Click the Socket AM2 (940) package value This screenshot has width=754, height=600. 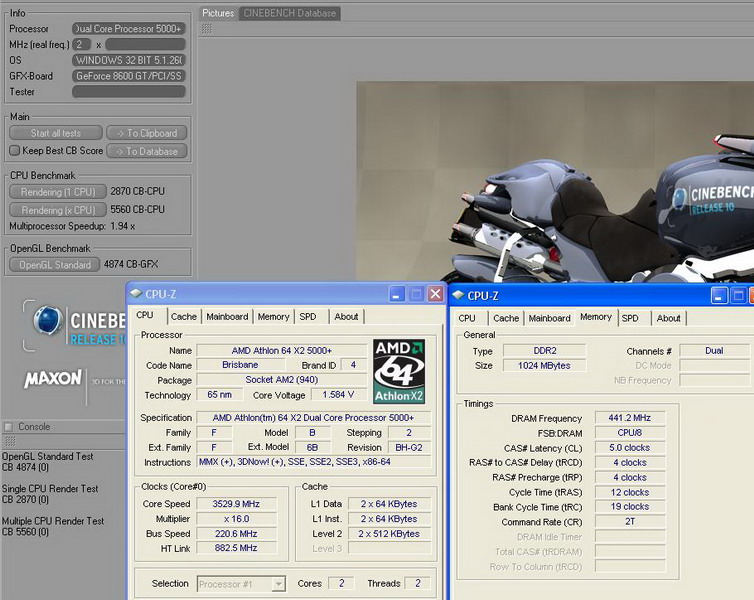click(x=282, y=380)
